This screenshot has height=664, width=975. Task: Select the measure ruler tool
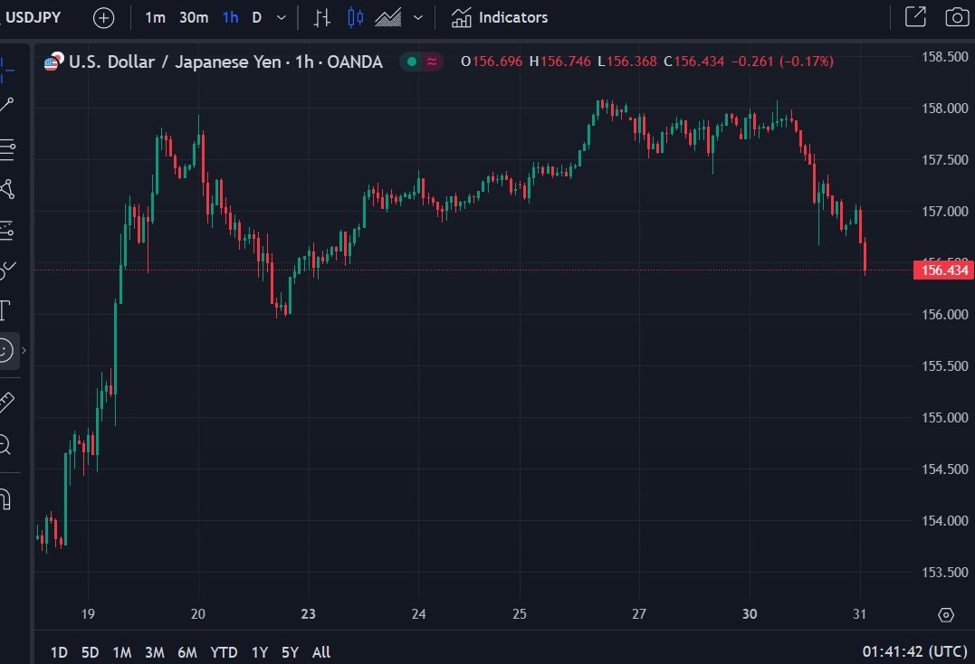click(x=6, y=402)
